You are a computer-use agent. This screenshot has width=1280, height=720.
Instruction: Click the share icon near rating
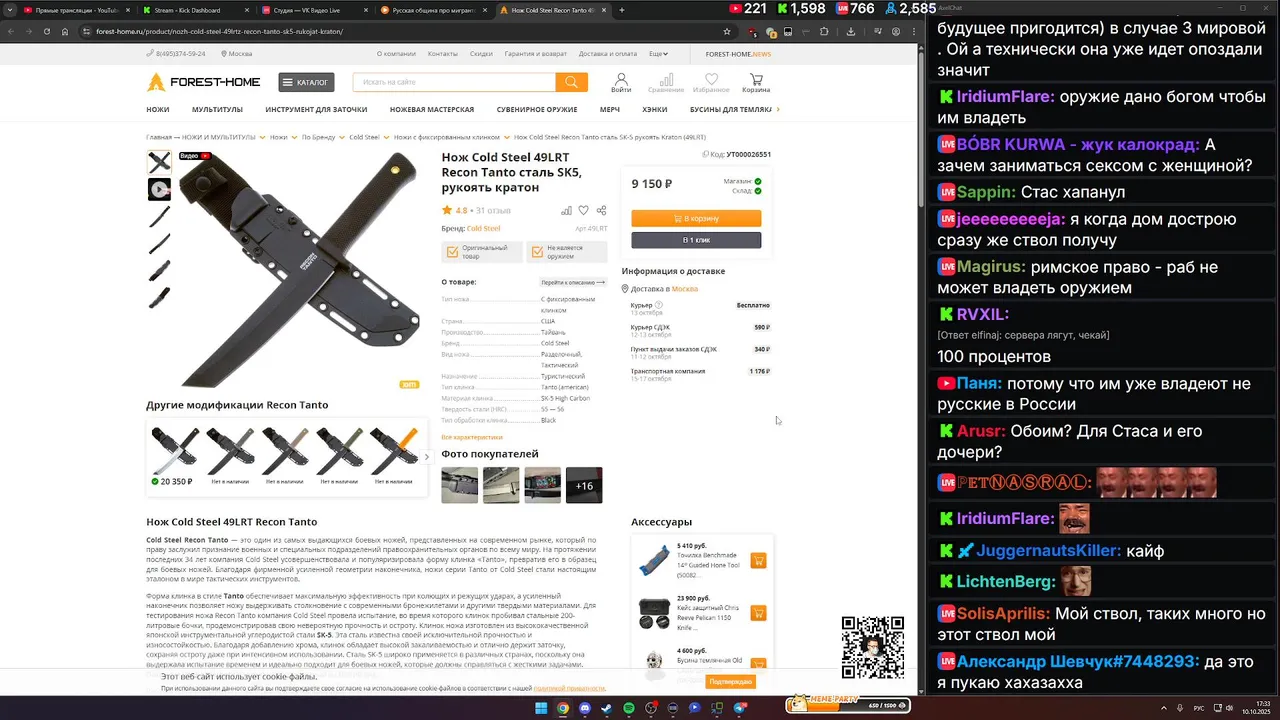tap(601, 211)
